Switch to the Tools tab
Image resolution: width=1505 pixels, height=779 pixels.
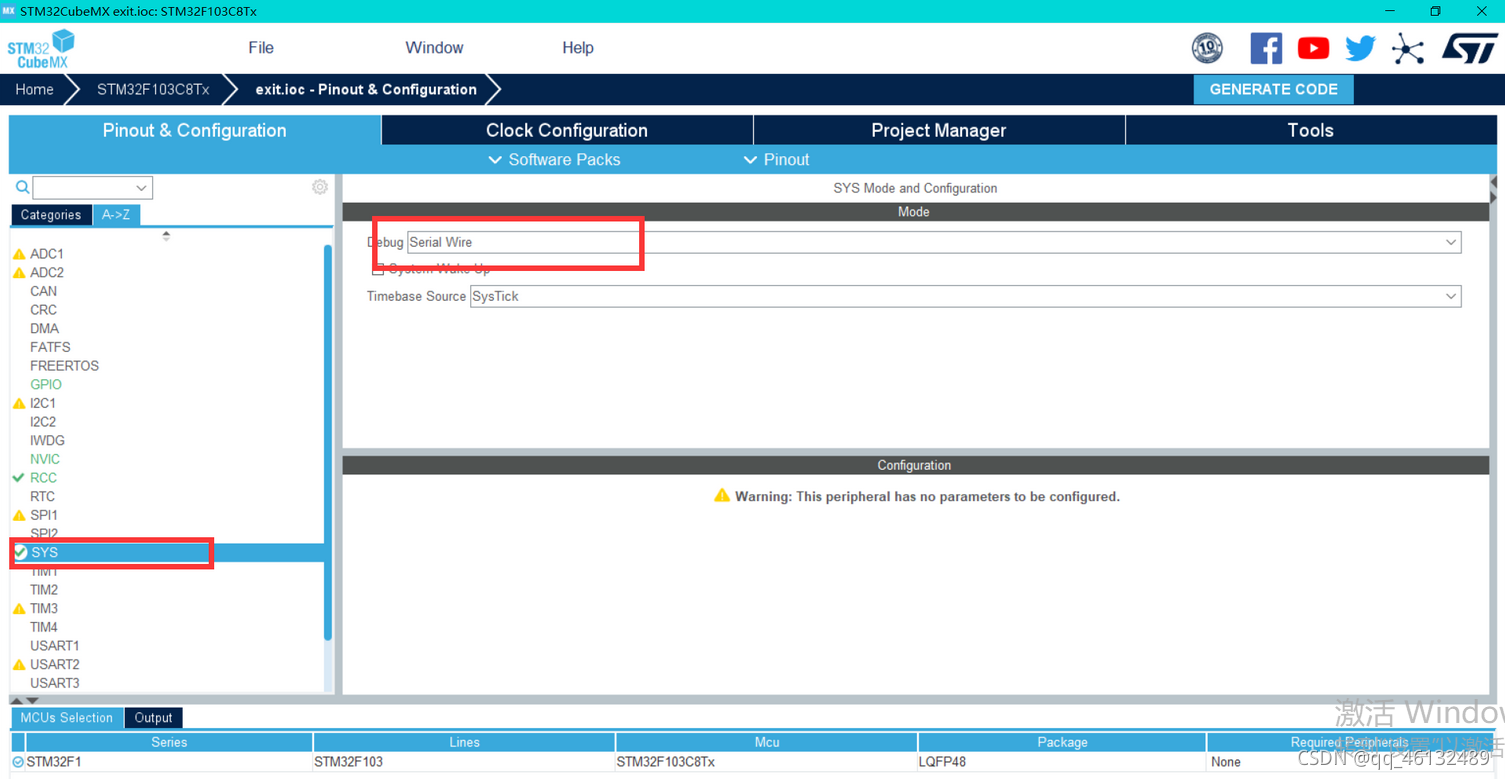1311,130
